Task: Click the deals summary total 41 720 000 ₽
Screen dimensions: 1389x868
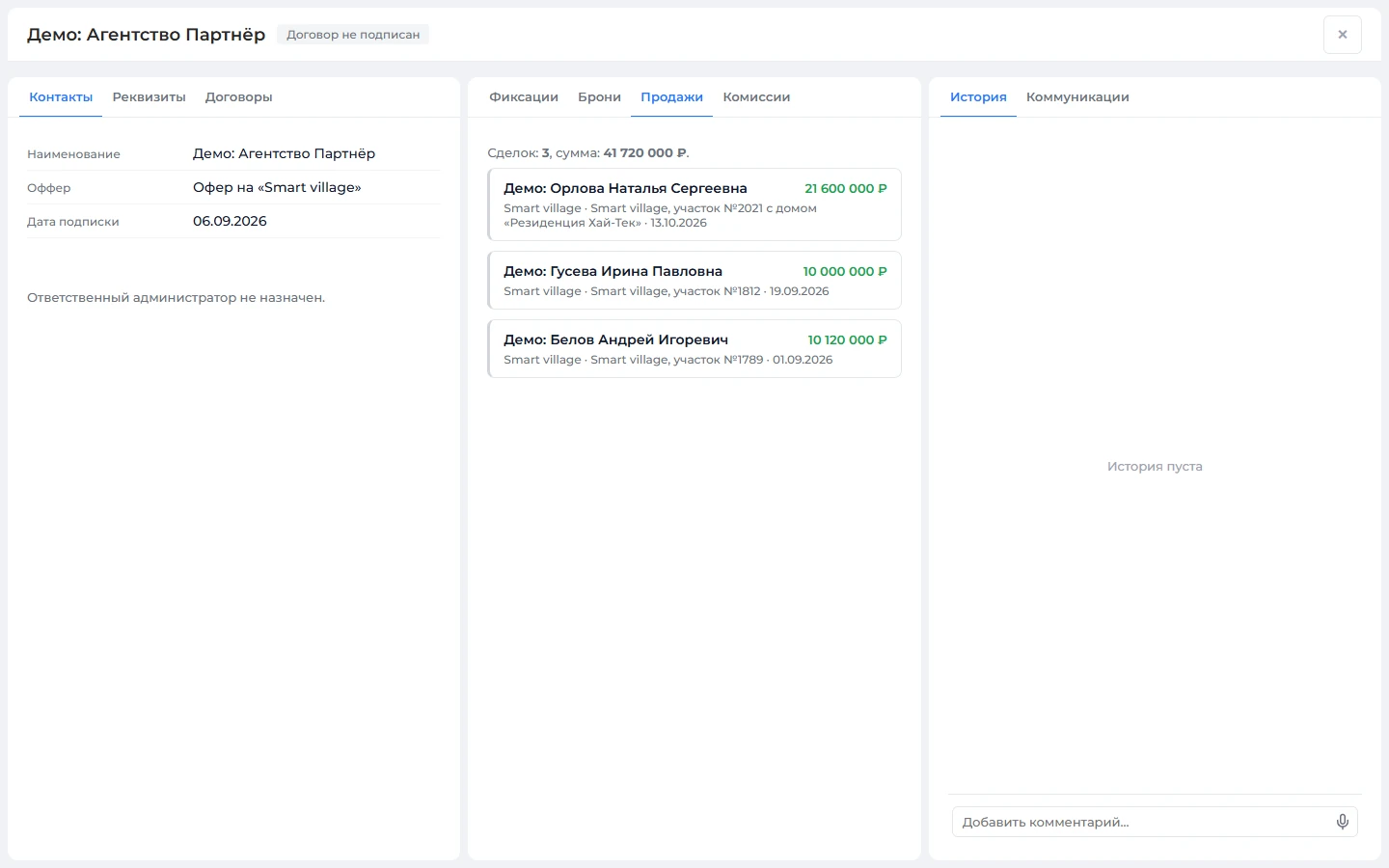Action: coord(645,152)
